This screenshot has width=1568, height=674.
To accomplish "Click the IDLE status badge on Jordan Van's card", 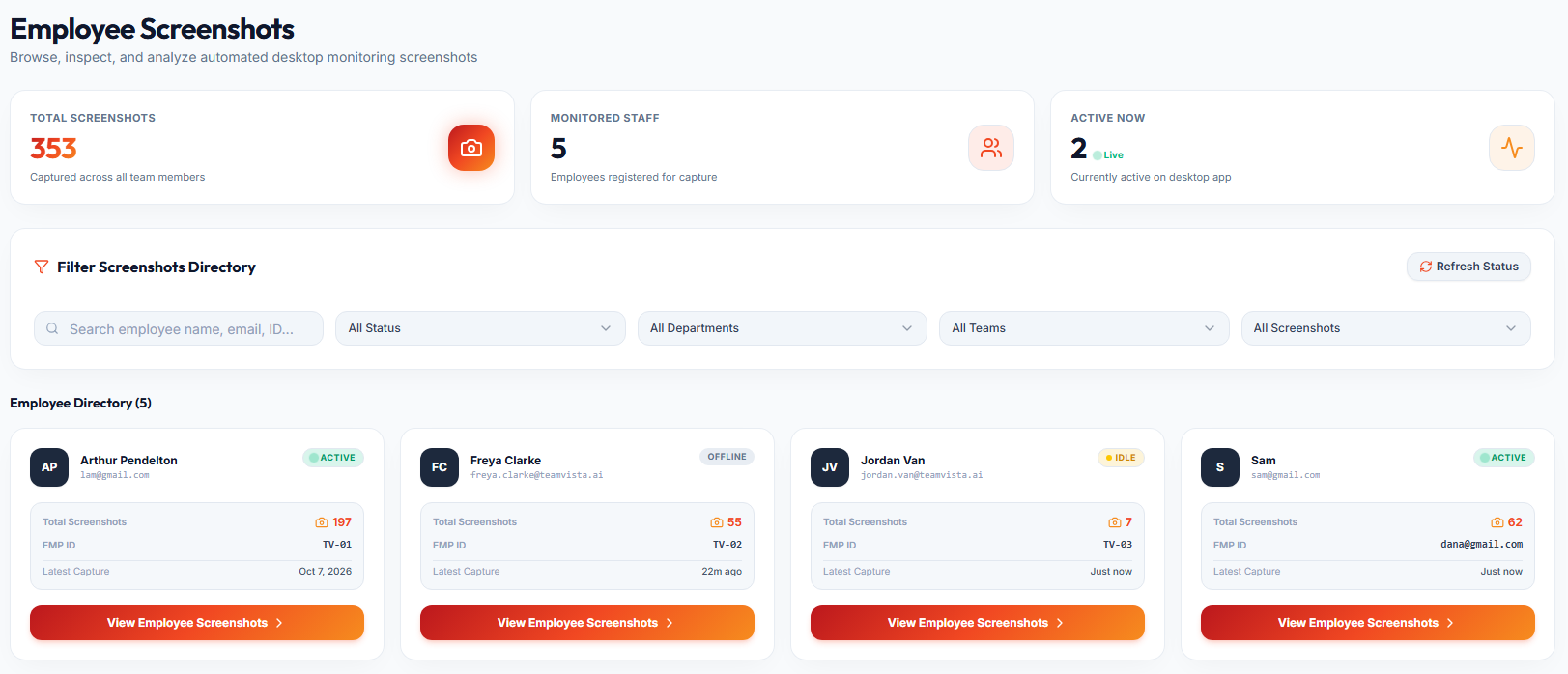I will click(x=1121, y=458).
